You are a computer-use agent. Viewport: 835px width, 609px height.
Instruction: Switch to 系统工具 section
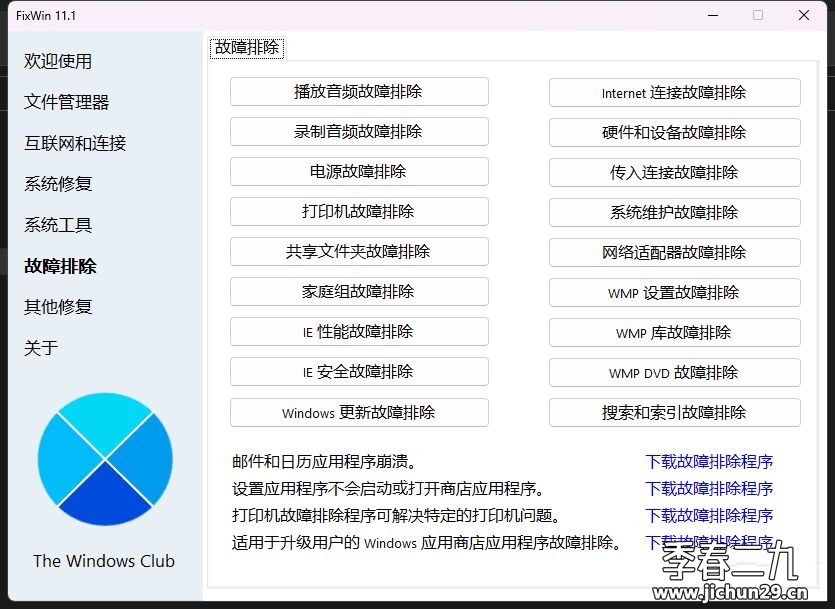click(58, 225)
